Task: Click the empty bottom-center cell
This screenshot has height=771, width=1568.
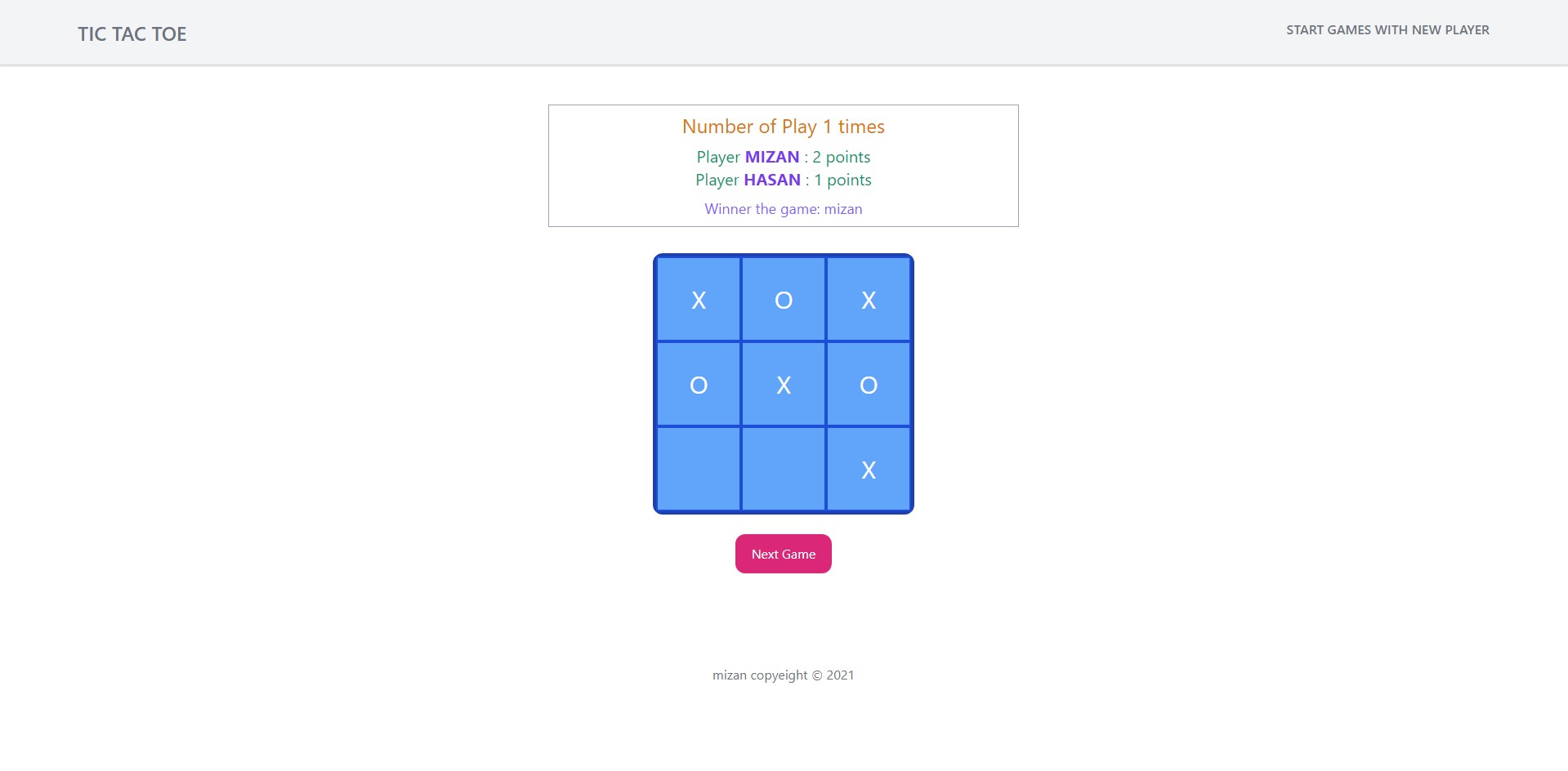Action: pyautogui.click(x=783, y=469)
